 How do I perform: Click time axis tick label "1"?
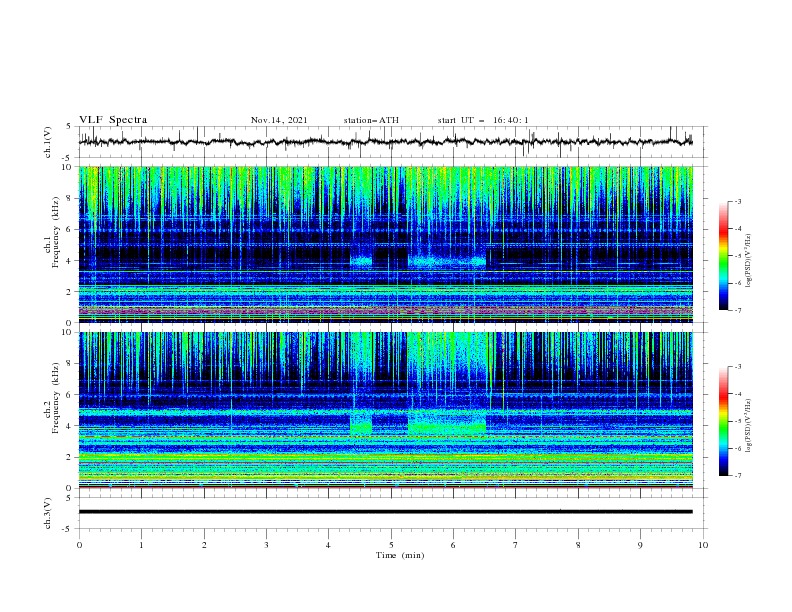141,545
